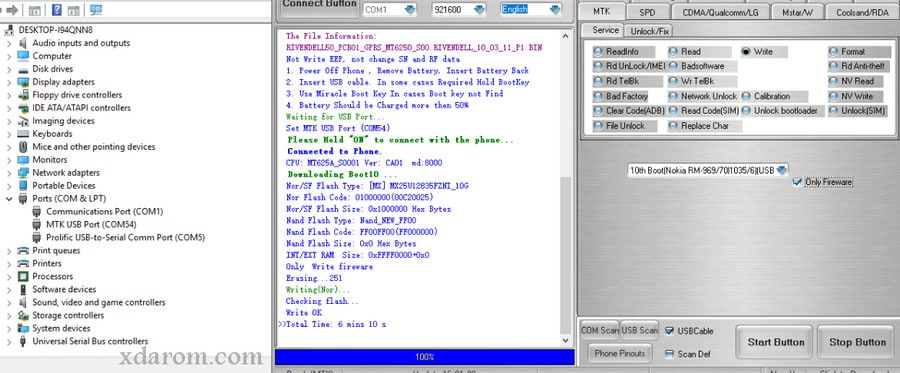The height and width of the screenshot is (373, 900).
Task: Select the Unlock bootloader radio option
Action: click(x=746, y=111)
